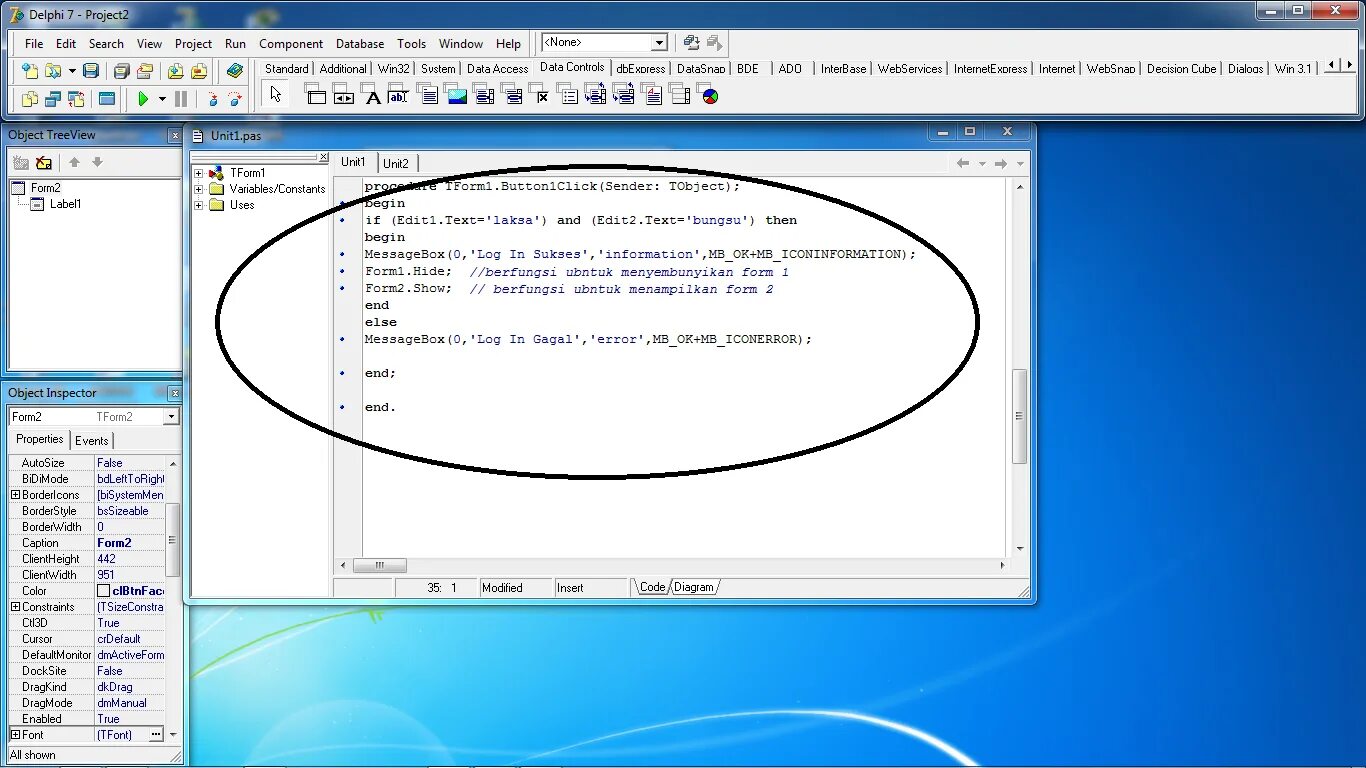Click the New items toolbar icon
This screenshot has width=1366, height=768.
pyautogui.click(x=30, y=71)
